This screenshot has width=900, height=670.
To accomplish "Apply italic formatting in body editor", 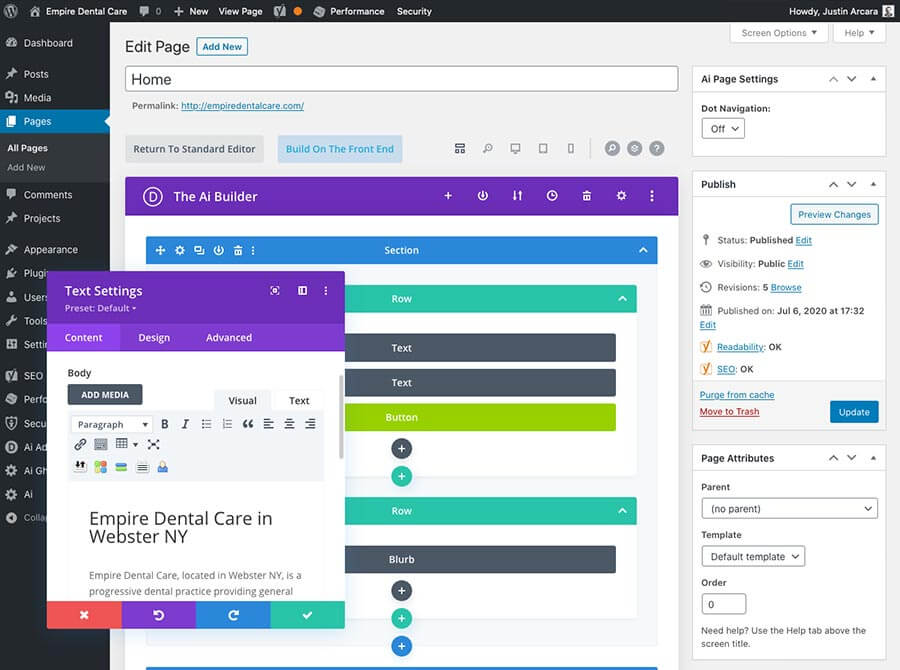I will point(185,424).
